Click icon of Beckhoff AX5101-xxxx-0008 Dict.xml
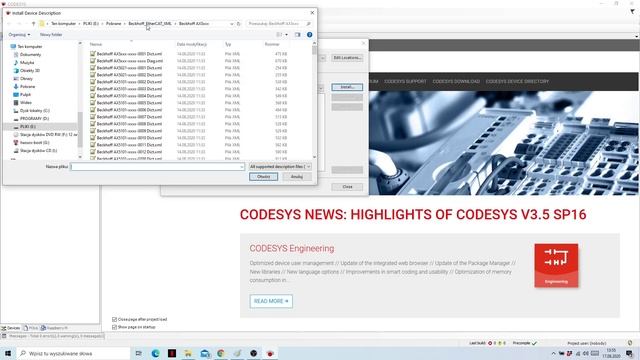 pyautogui.click(x=93, y=124)
